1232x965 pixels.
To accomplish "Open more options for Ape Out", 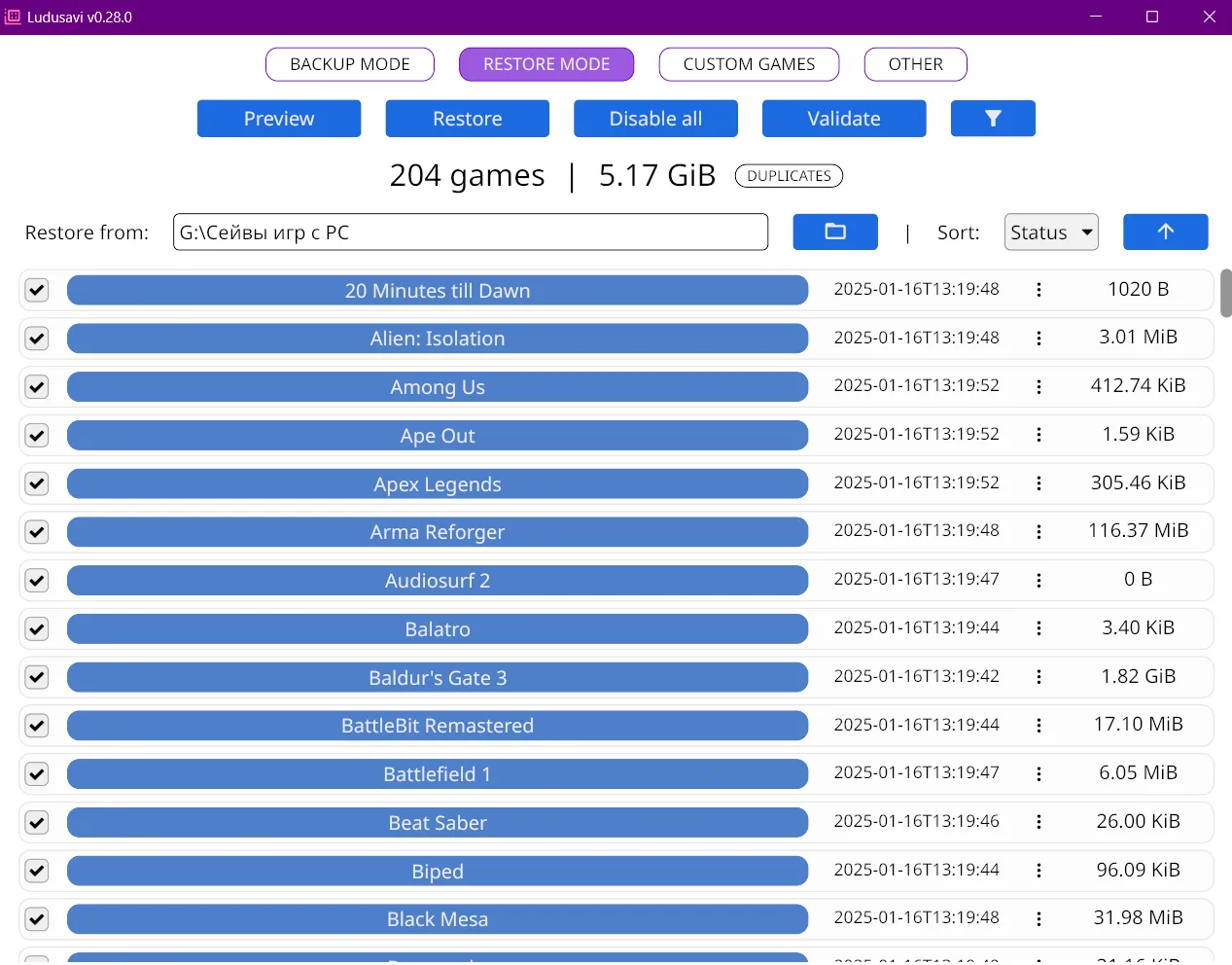I will [x=1038, y=435].
